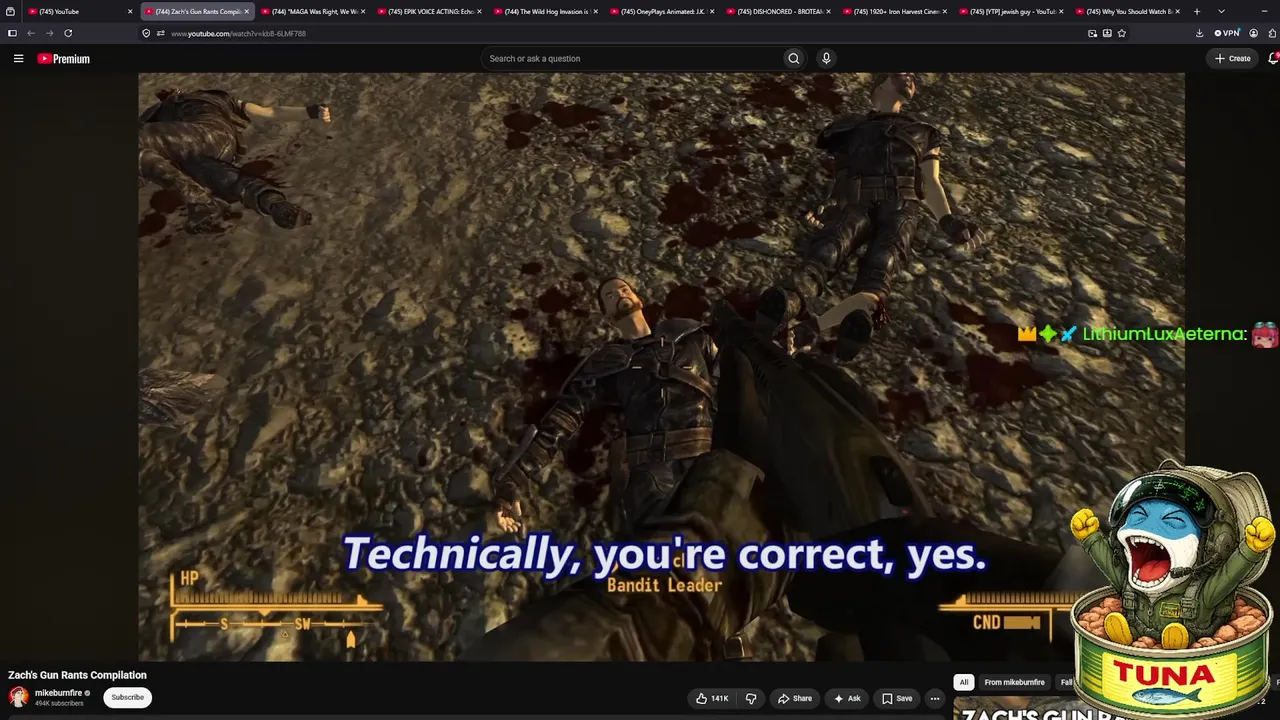Viewport: 1280px width, 720px height.
Task: Click the video player to pause
Action: pos(661,366)
